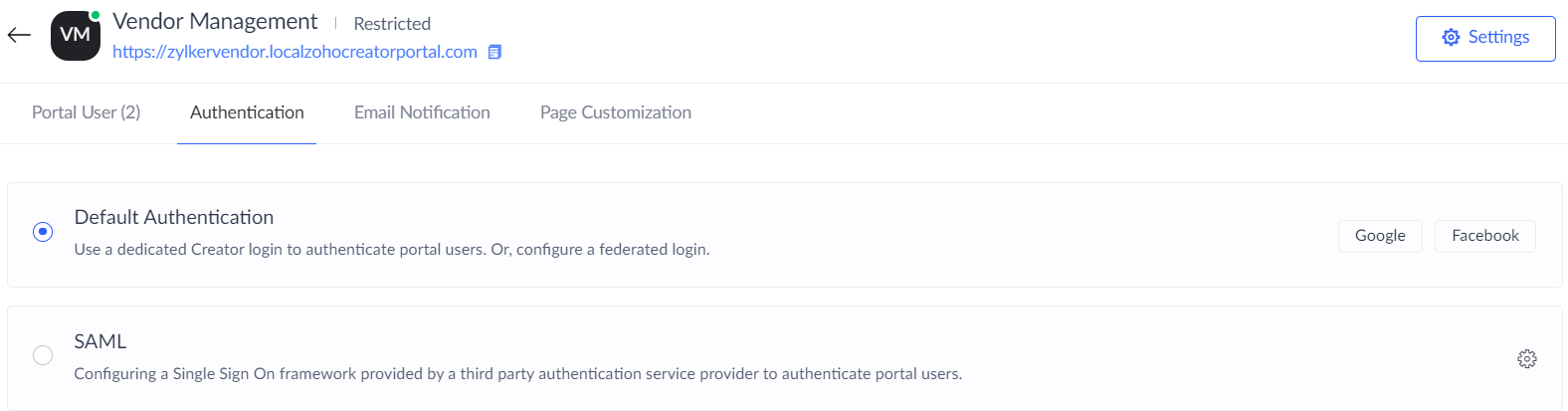Switch to the Authentication tab
The height and width of the screenshot is (411, 1568).
pyautogui.click(x=247, y=112)
